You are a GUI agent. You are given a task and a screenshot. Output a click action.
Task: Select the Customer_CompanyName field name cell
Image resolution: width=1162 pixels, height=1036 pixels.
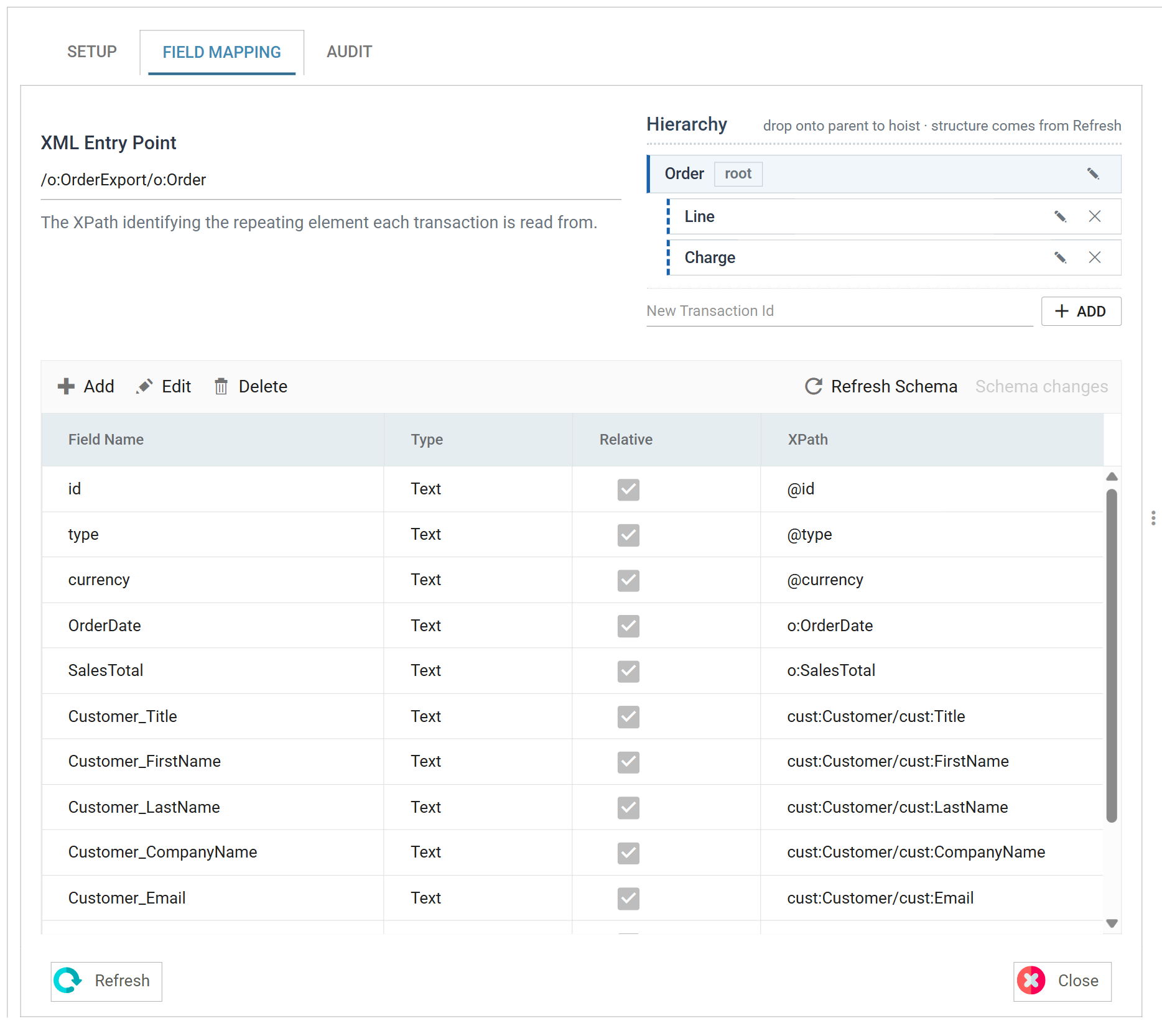click(x=212, y=853)
